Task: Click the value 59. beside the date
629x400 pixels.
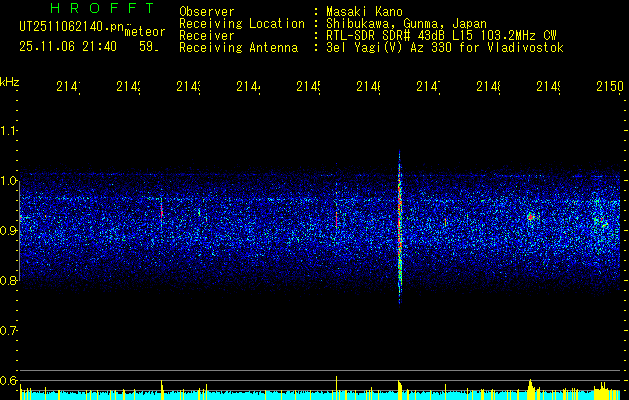Action: coord(149,47)
